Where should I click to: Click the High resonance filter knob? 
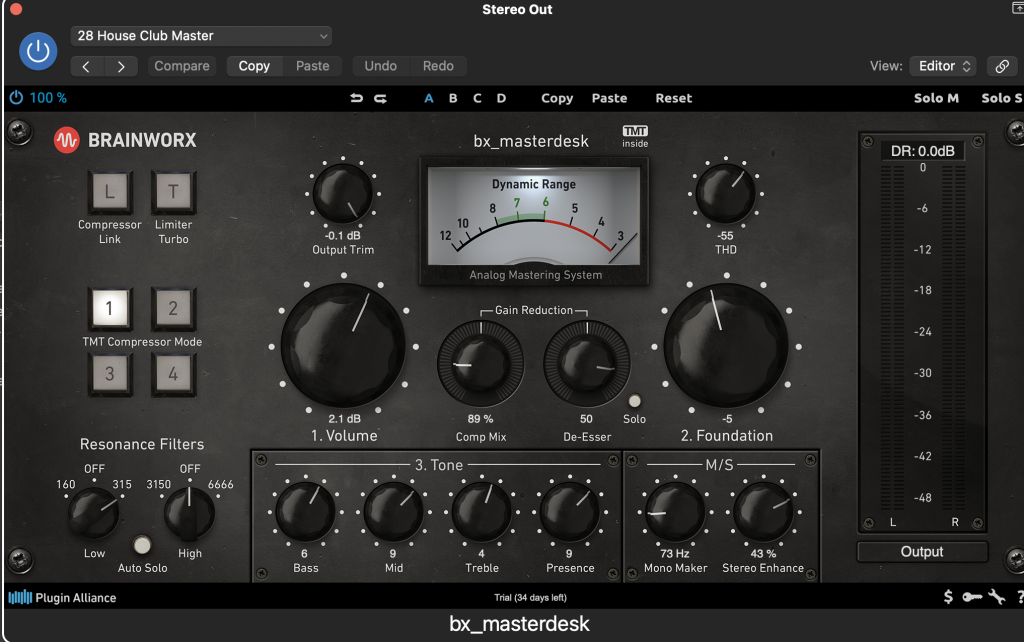[189, 513]
